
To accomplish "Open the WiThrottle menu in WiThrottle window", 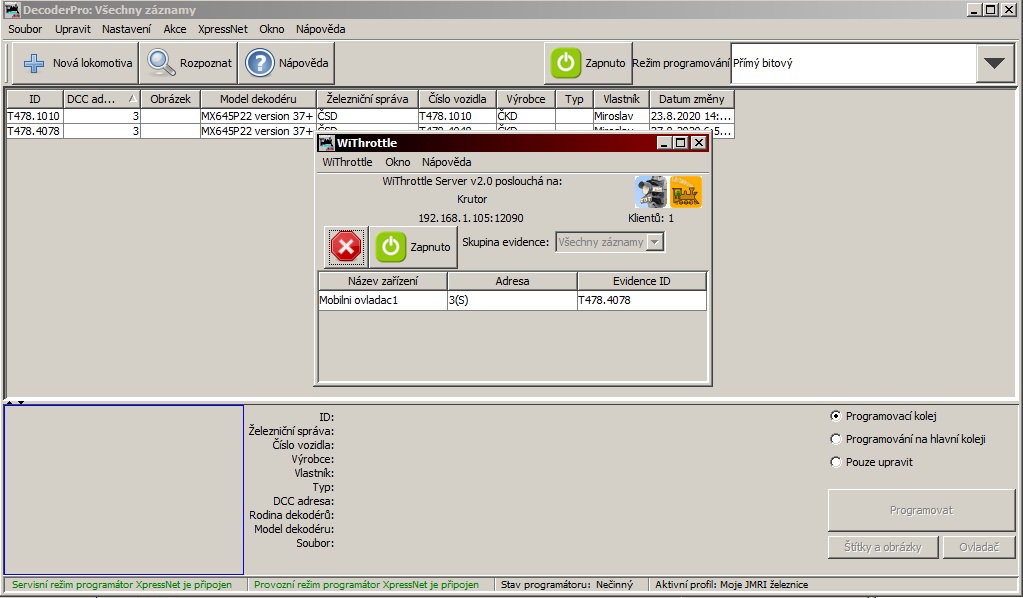I will [348, 162].
